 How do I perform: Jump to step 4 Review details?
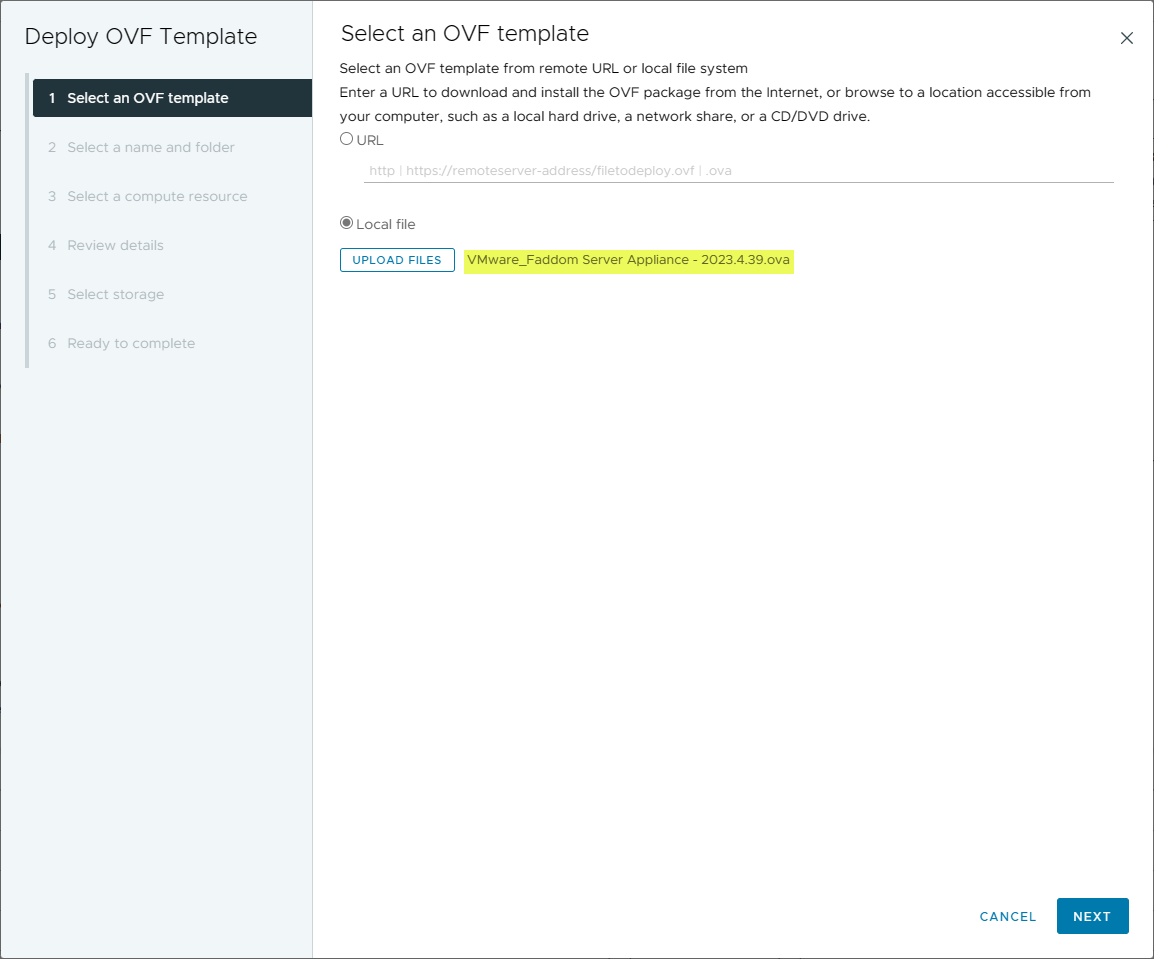tap(115, 245)
